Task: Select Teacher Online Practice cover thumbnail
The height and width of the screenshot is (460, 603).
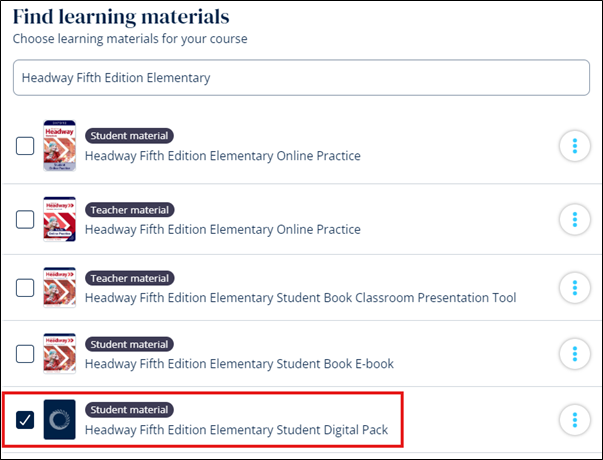Action: [x=60, y=219]
